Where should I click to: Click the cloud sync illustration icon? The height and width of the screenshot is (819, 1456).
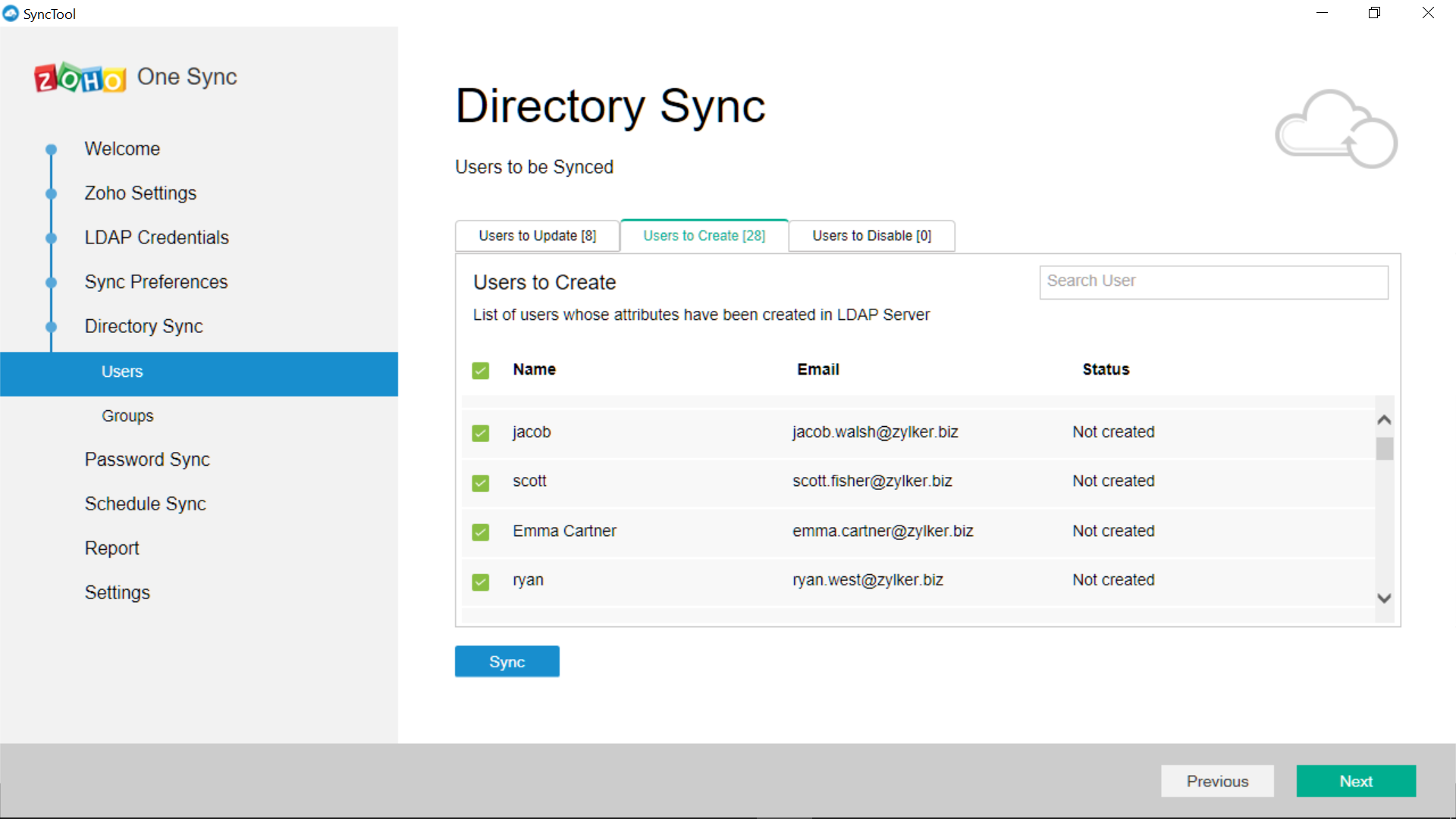1335,129
